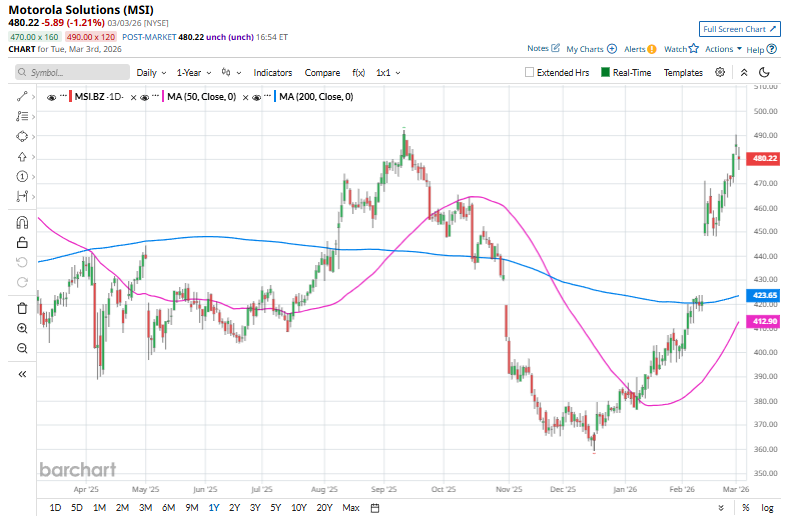Select the 3M time range
Viewport: 785px width, 517px height.
coord(145,508)
